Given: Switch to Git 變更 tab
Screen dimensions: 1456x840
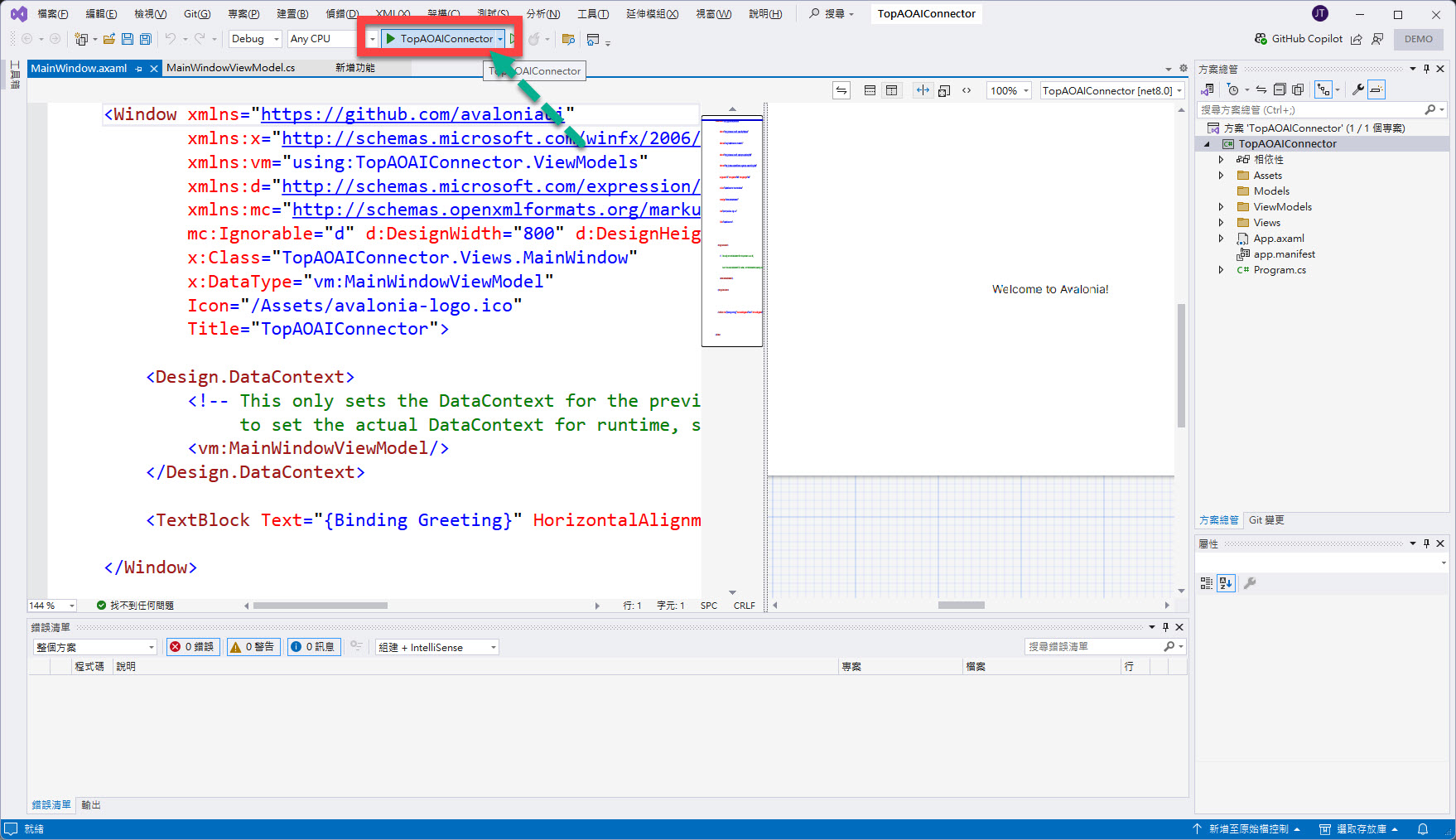Looking at the screenshot, I should coord(1266,520).
